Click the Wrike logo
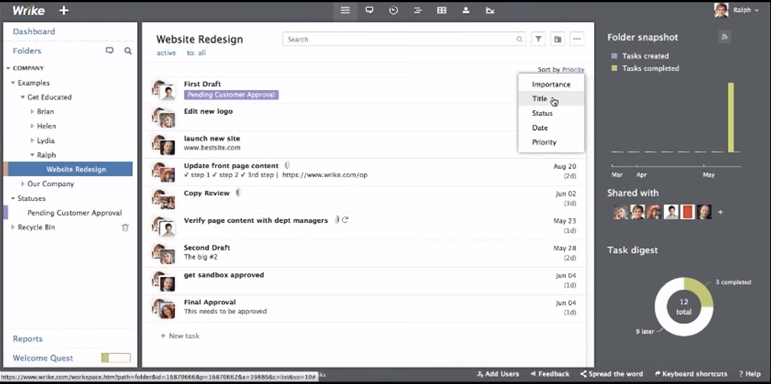 [x=28, y=10]
